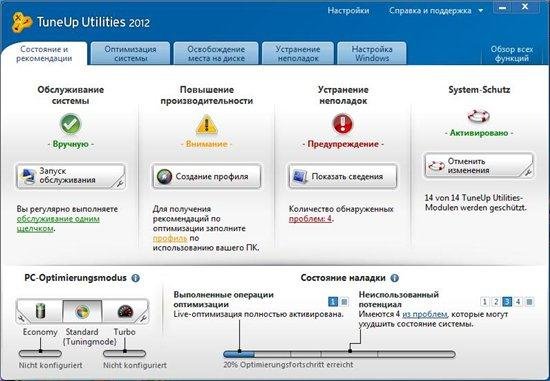The image size is (550, 381).
Task: Show page 1 of Выполненные операции
Action: [333, 301]
